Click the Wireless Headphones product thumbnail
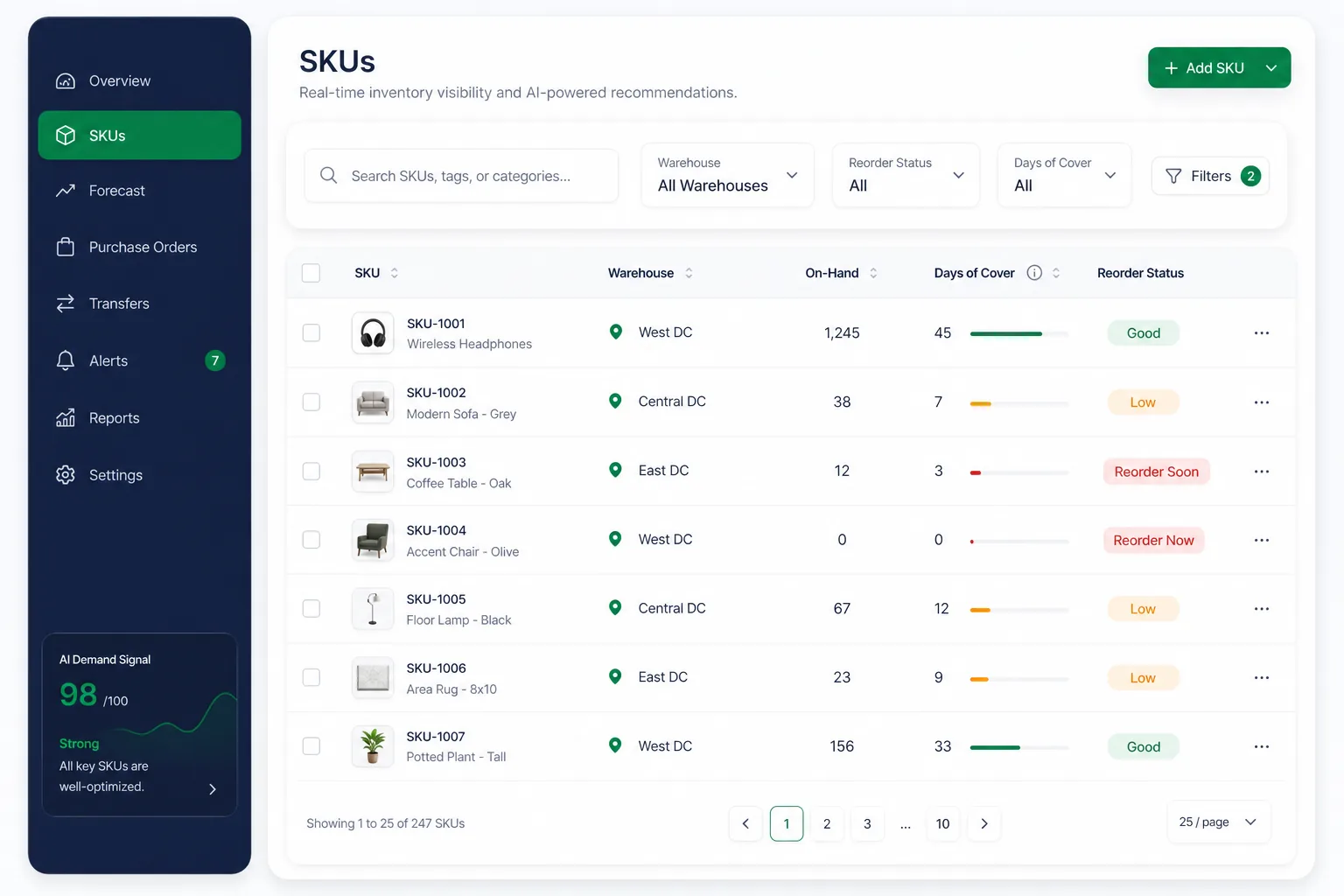Viewport: 1344px width, 896px height. tap(373, 333)
